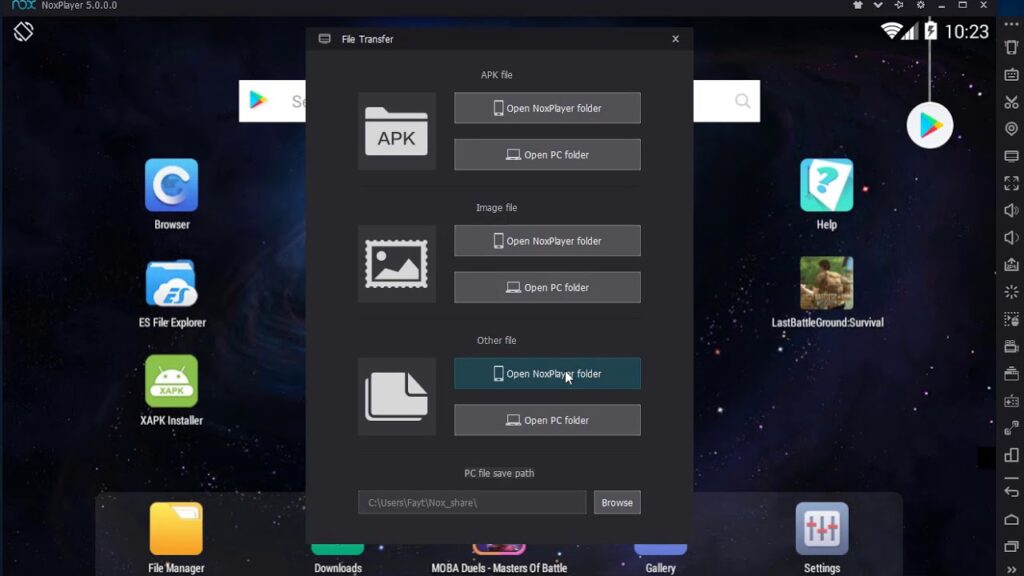
Task: Open NoxPlayer system settings gear
Action: pos(920,5)
